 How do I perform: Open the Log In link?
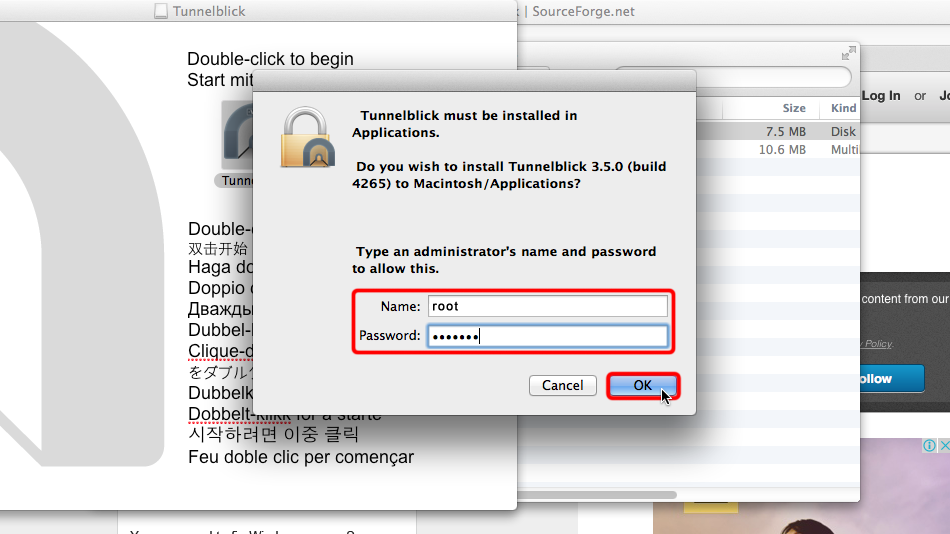click(881, 96)
